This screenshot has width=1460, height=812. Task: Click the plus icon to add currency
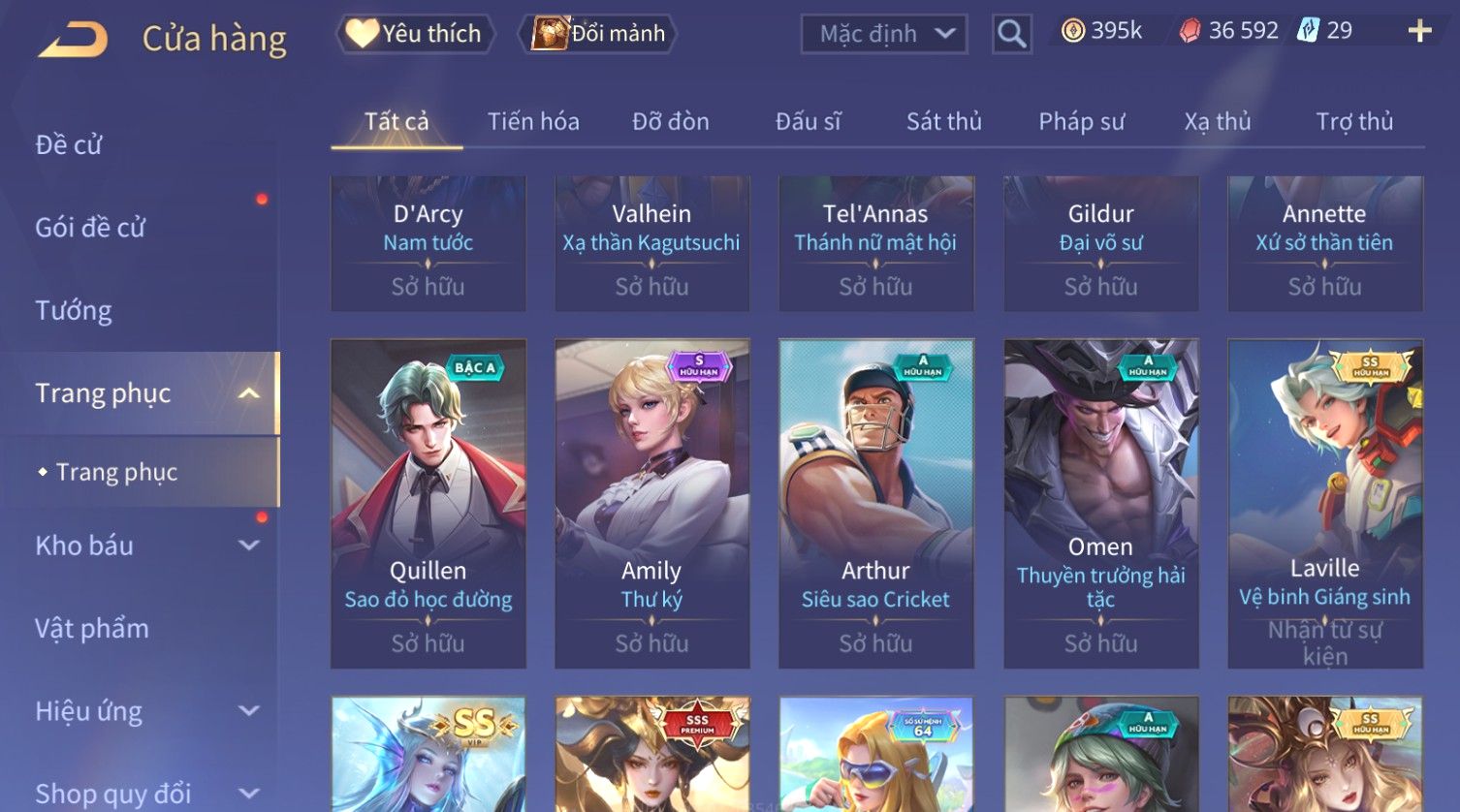(1419, 32)
